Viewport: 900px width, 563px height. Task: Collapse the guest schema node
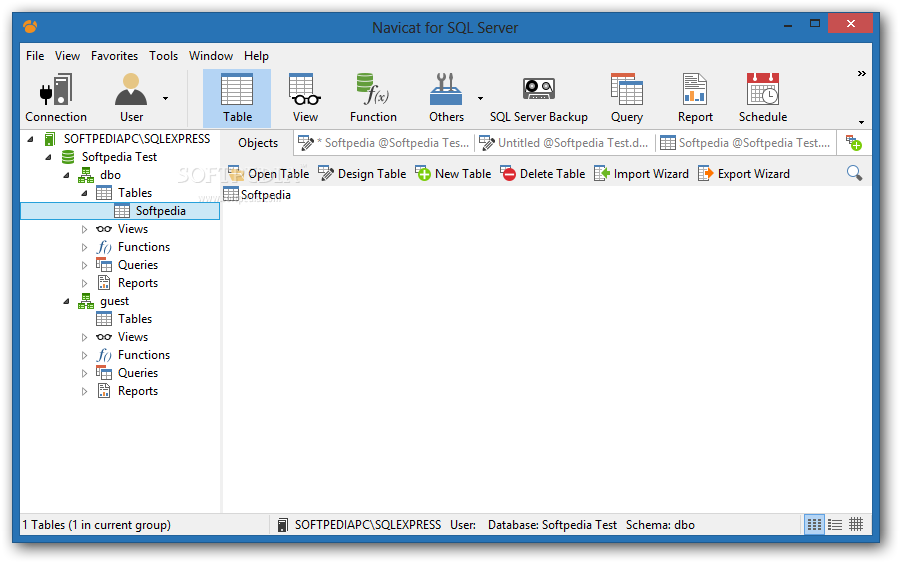point(66,301)
